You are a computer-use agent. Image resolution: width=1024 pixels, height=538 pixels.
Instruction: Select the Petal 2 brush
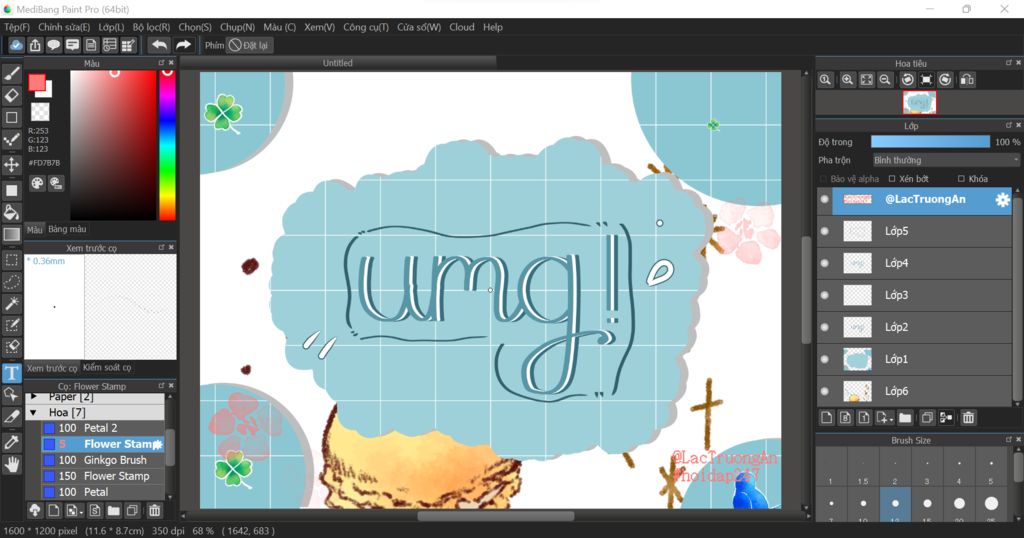click(103, 428)
